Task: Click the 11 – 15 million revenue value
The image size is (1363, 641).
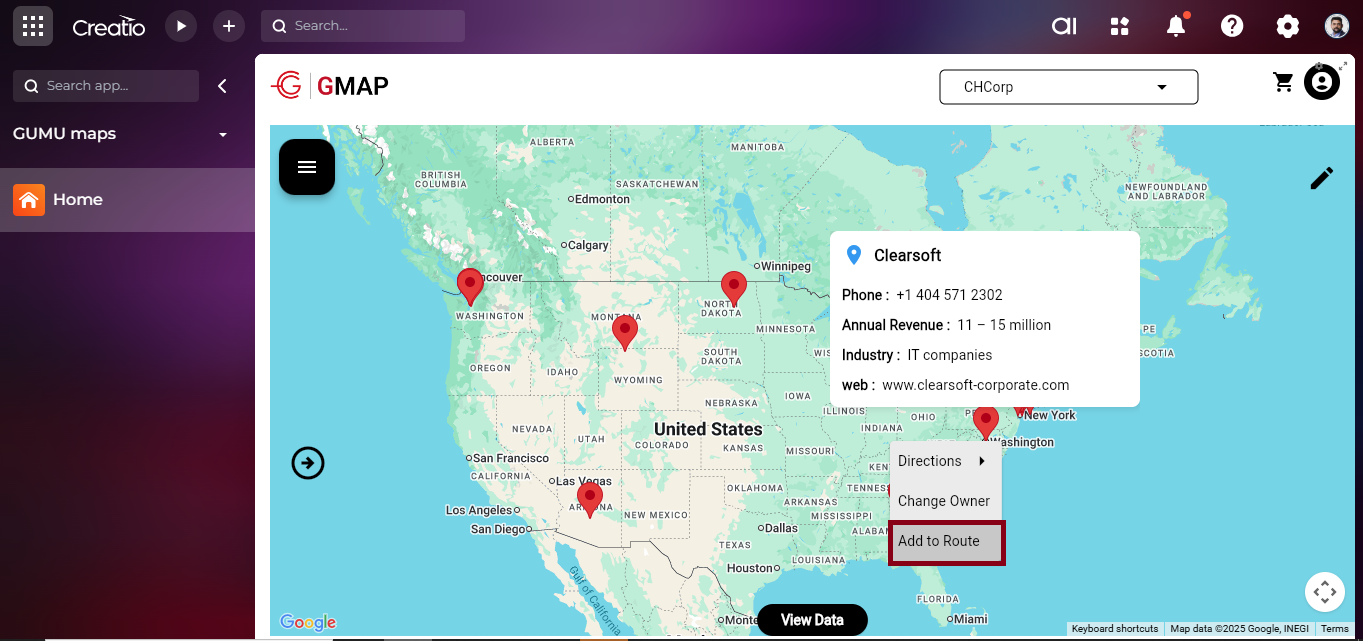Action: [1004, 325]
